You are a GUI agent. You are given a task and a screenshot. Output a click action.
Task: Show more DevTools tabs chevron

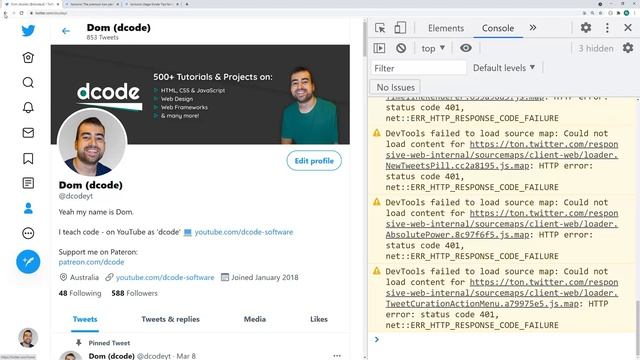[533, 28]
